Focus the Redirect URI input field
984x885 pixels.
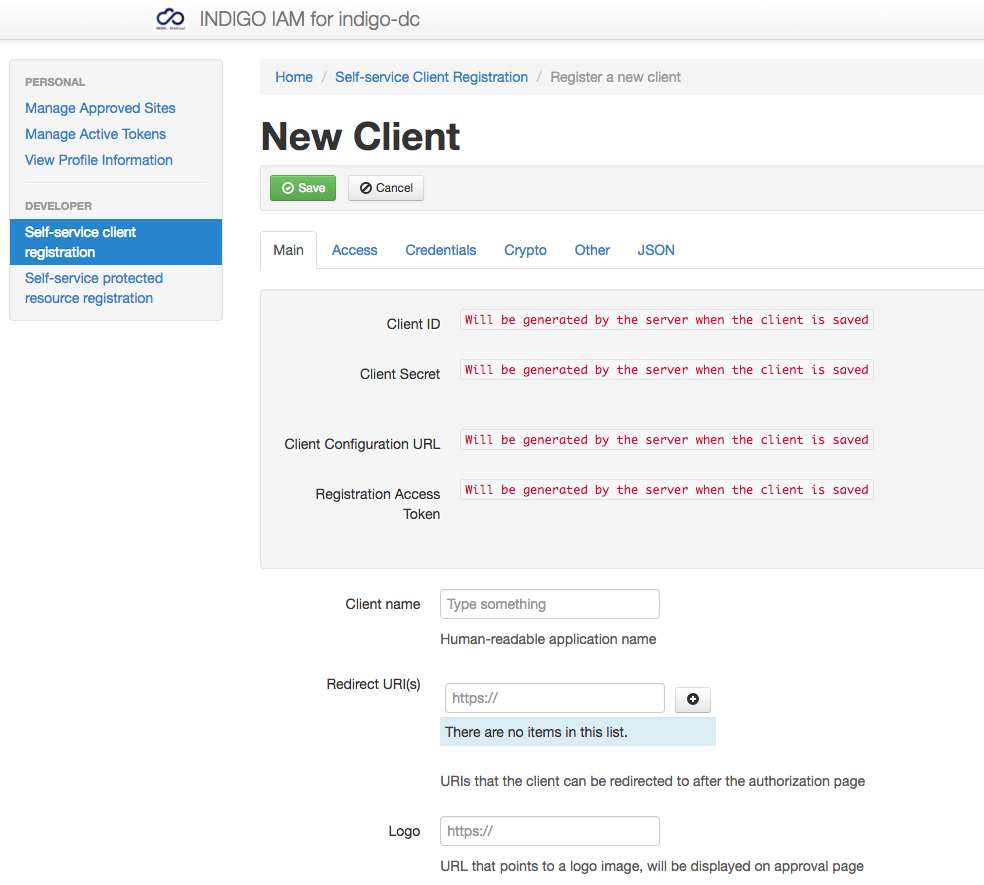coord(555,698)
